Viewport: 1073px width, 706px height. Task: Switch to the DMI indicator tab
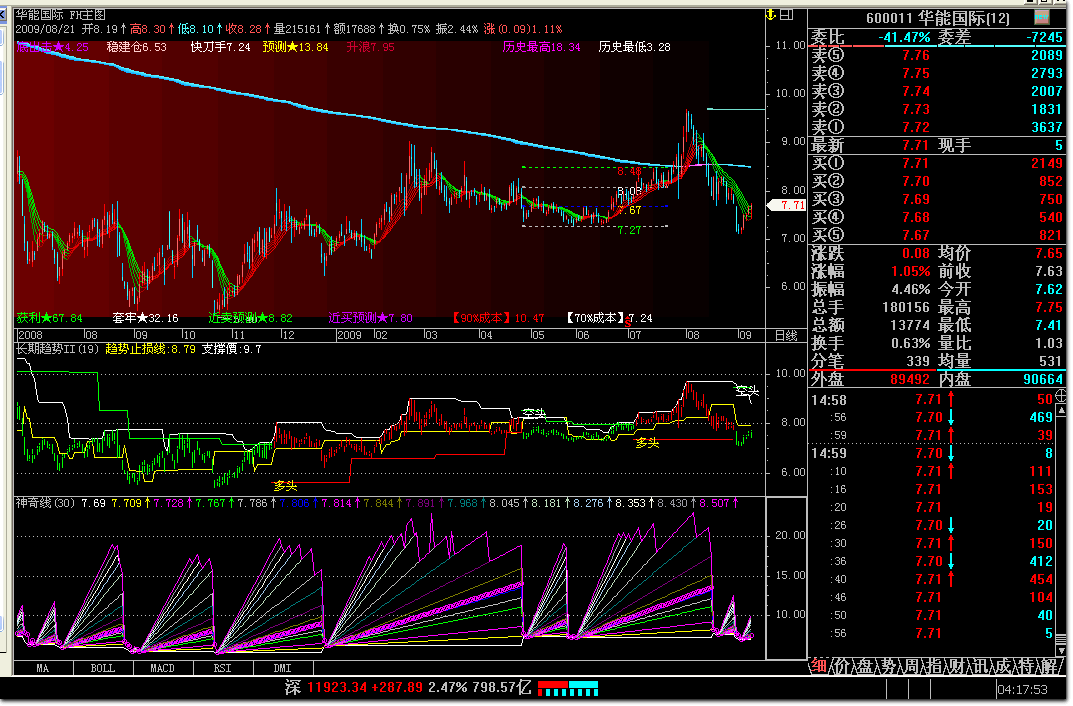(x=283, y=668)
